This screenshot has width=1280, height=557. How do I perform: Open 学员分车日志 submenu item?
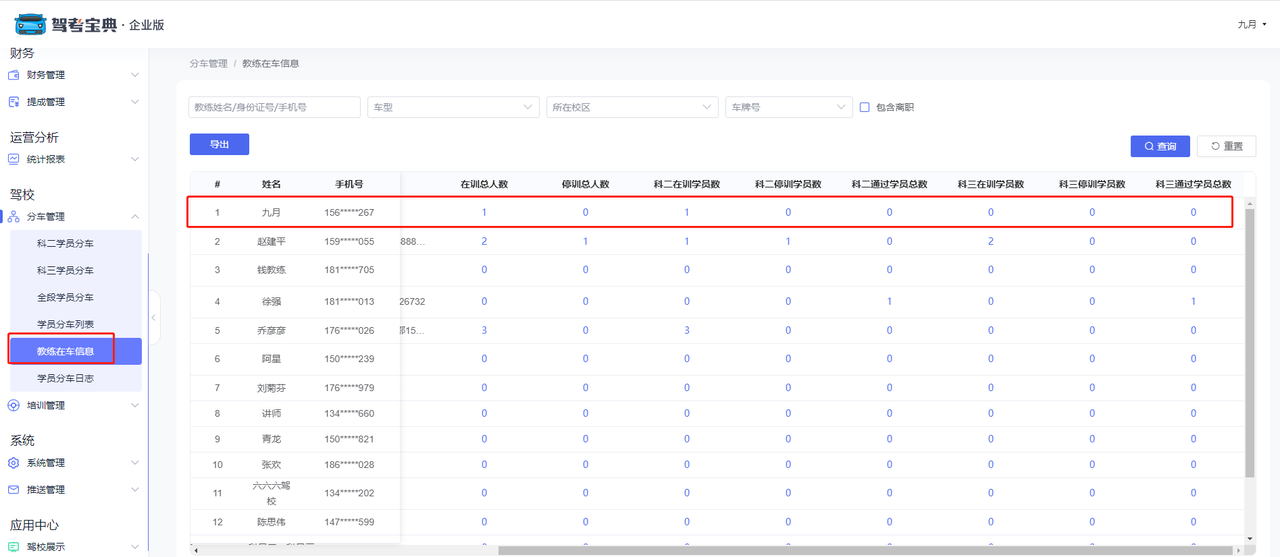click(75, 378)
